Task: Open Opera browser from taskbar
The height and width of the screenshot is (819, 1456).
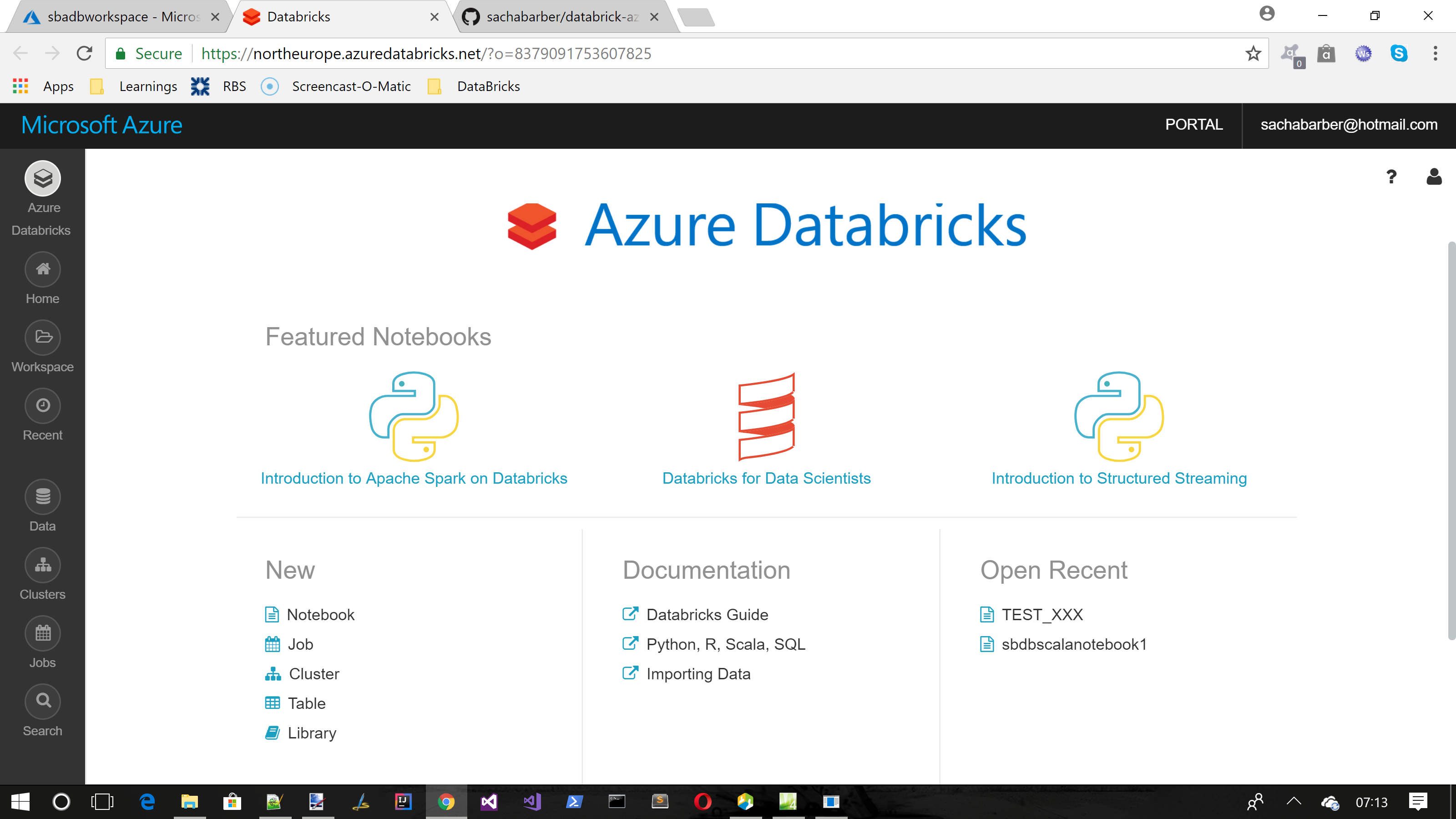Action: (703, 801)
